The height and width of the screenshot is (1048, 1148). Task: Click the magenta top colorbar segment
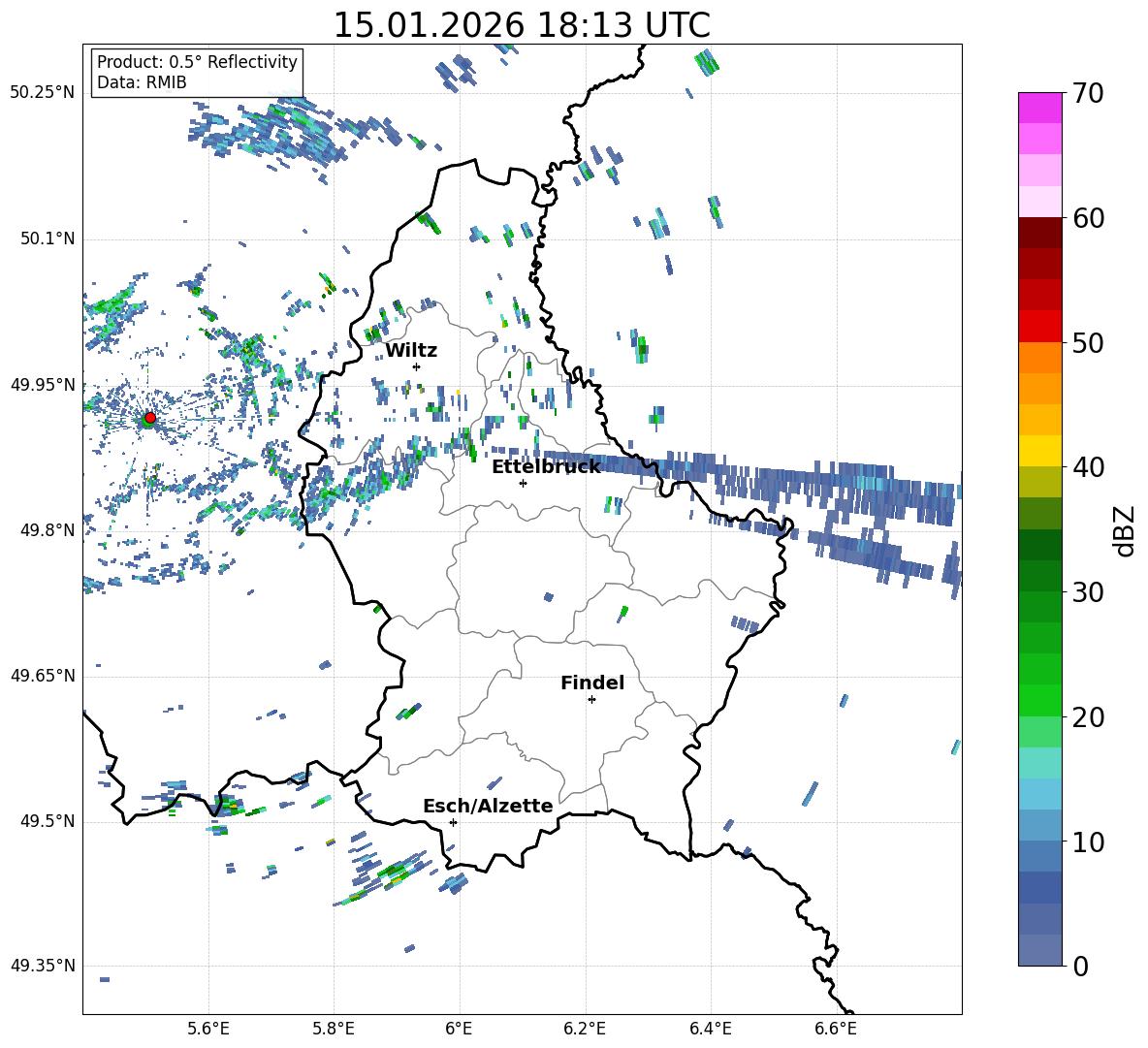click(1039, 109)
